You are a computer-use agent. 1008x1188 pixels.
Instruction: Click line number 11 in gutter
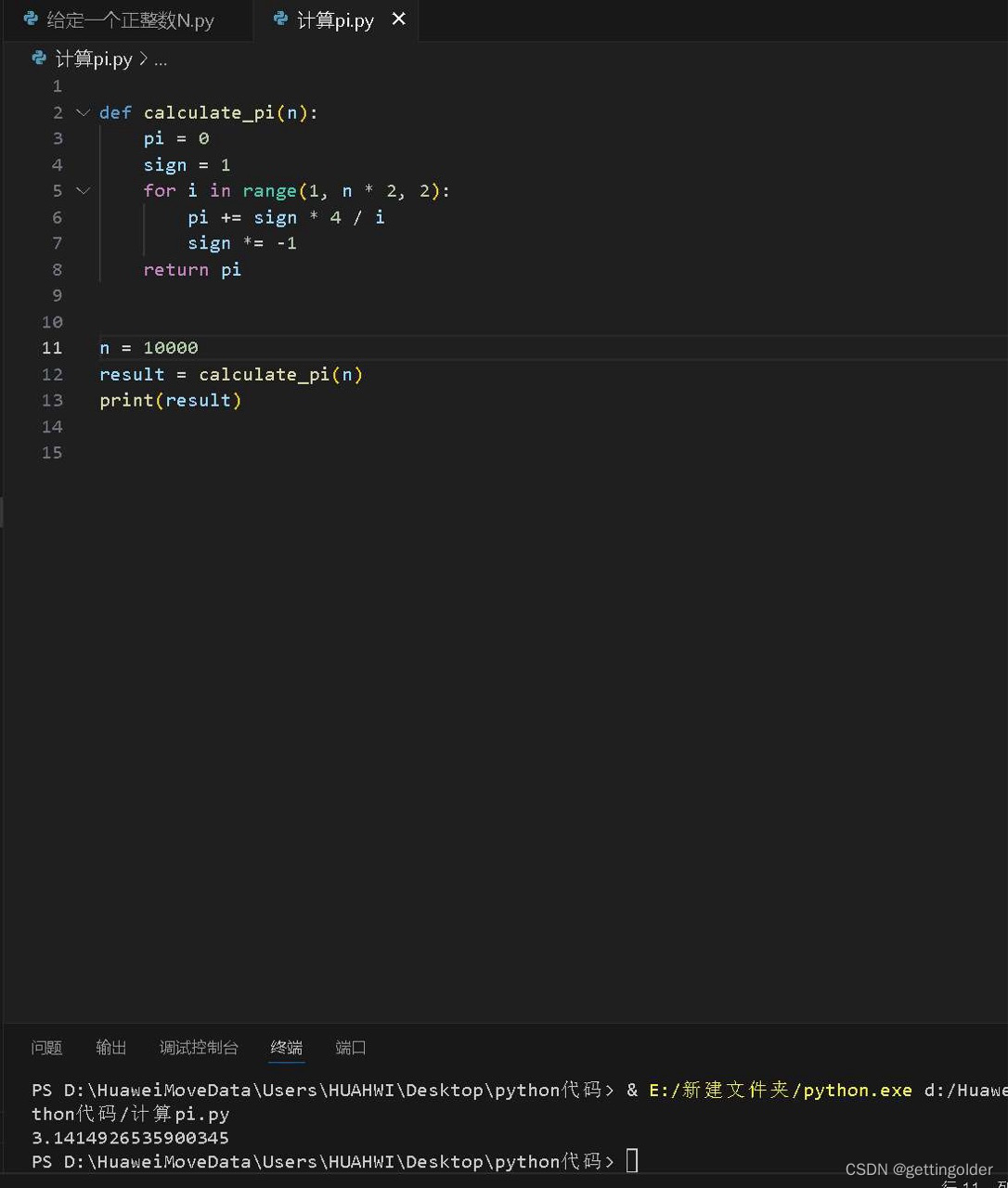(52, 348)
